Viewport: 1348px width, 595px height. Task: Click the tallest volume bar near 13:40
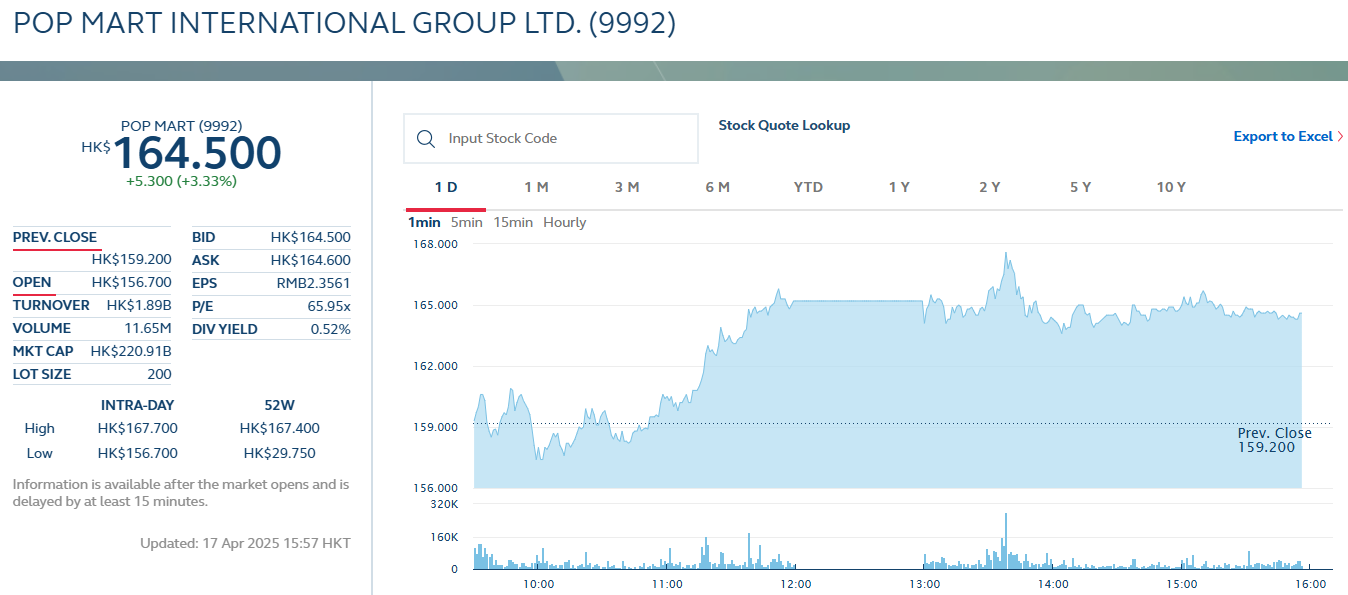click(x=1005, y=540)
